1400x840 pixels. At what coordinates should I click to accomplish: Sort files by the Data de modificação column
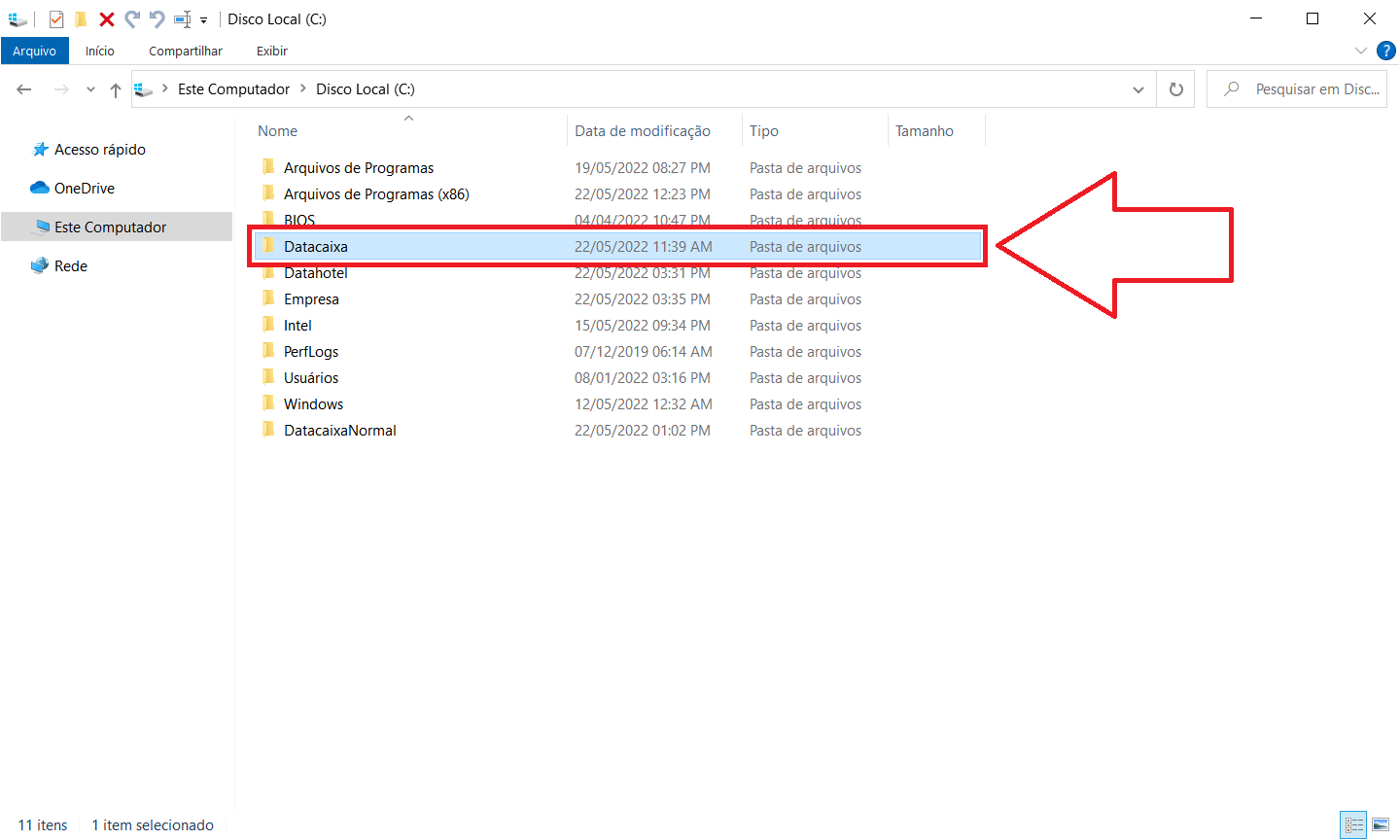tap(642, 131)
